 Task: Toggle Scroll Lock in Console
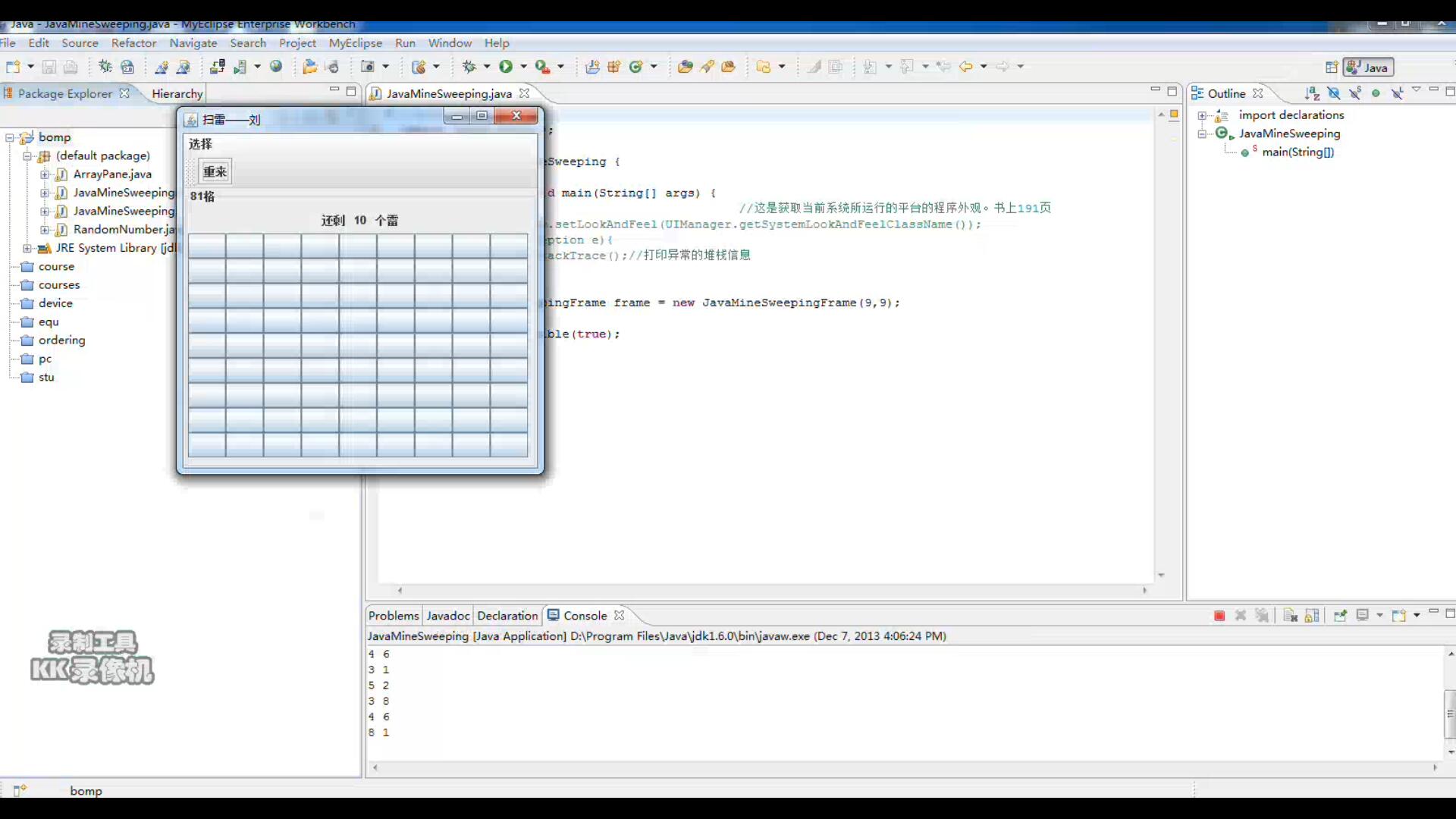tap(1312, 616)
